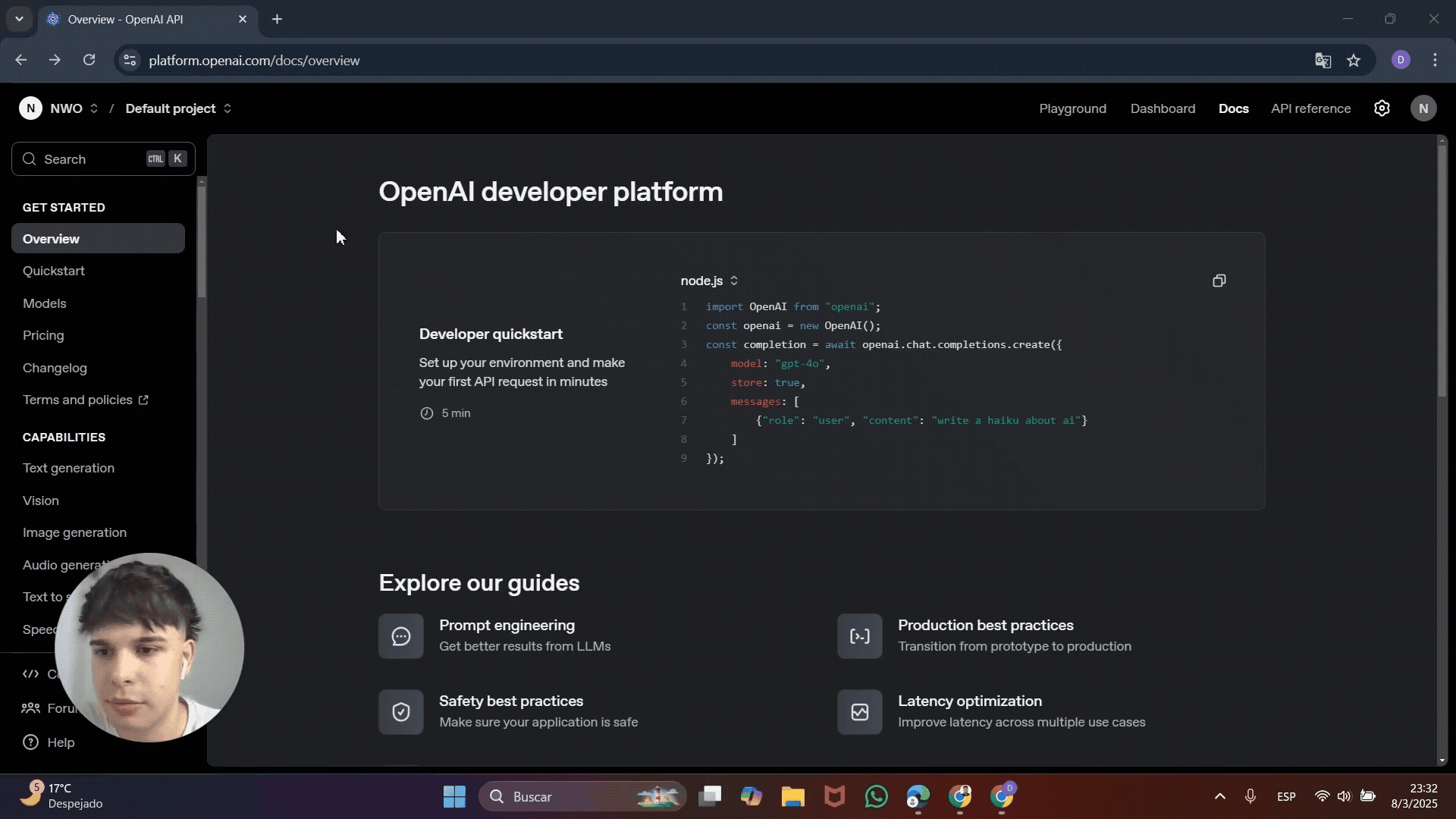Change the node.js language dropdown
Viewport: 1456px width, 819px height.
point(709,281)
